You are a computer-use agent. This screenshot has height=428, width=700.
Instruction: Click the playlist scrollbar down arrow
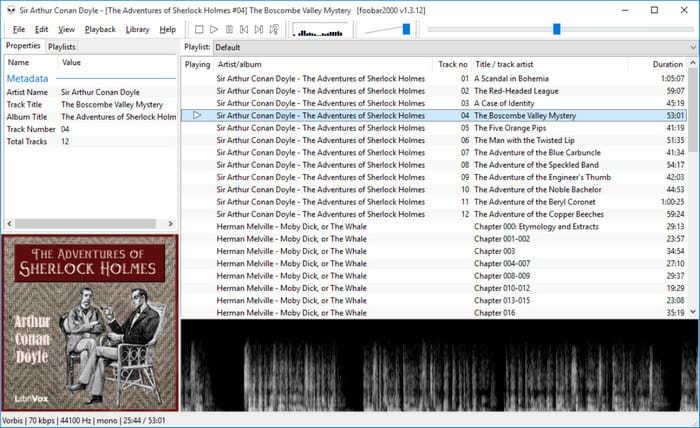[692, 312]
